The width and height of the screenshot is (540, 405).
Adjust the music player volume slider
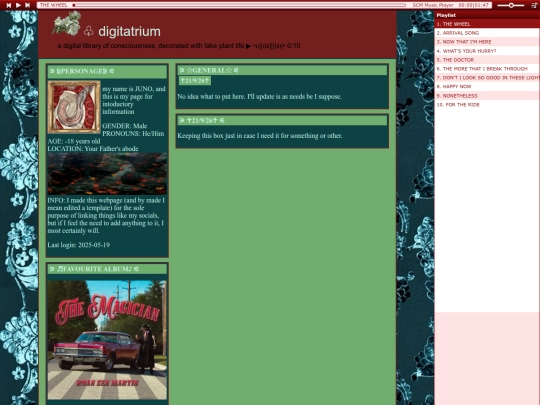511,5
